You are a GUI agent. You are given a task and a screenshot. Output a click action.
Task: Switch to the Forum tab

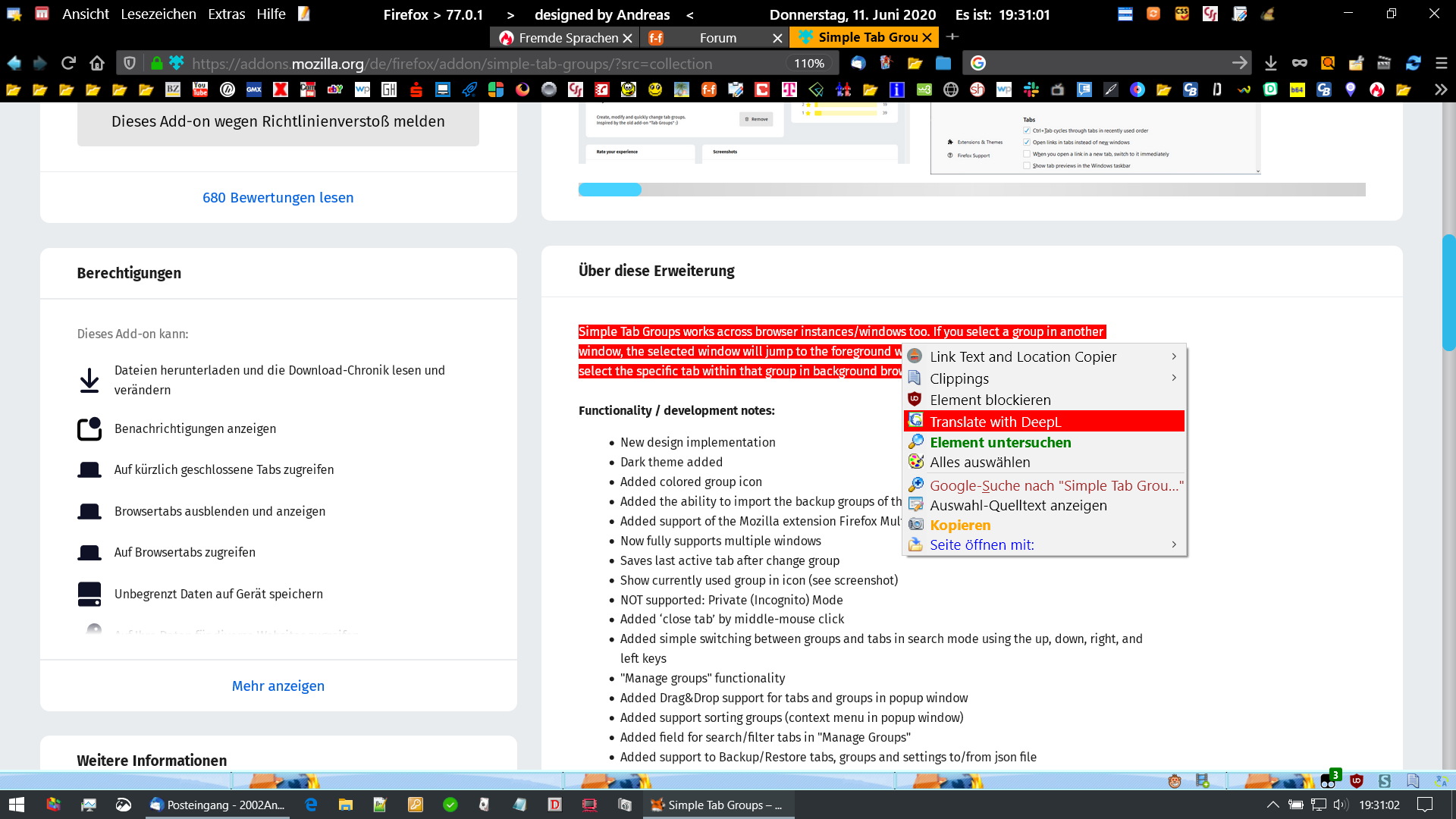[x=717, y=37]
